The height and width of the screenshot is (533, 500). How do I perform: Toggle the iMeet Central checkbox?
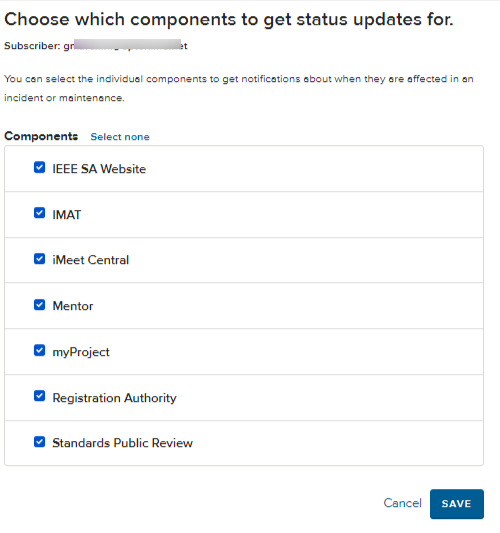pos(39,259)
